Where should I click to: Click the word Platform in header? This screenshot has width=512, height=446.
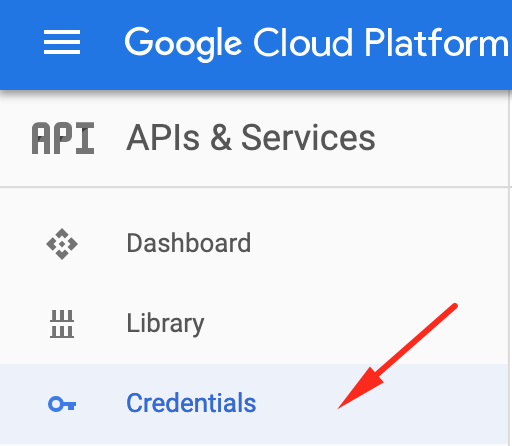tap(436, 43)
